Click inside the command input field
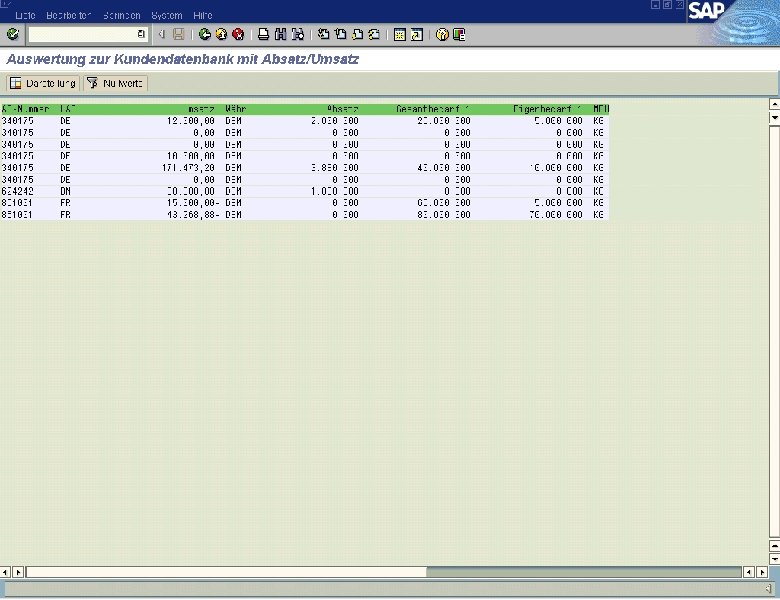 (83, 34)
